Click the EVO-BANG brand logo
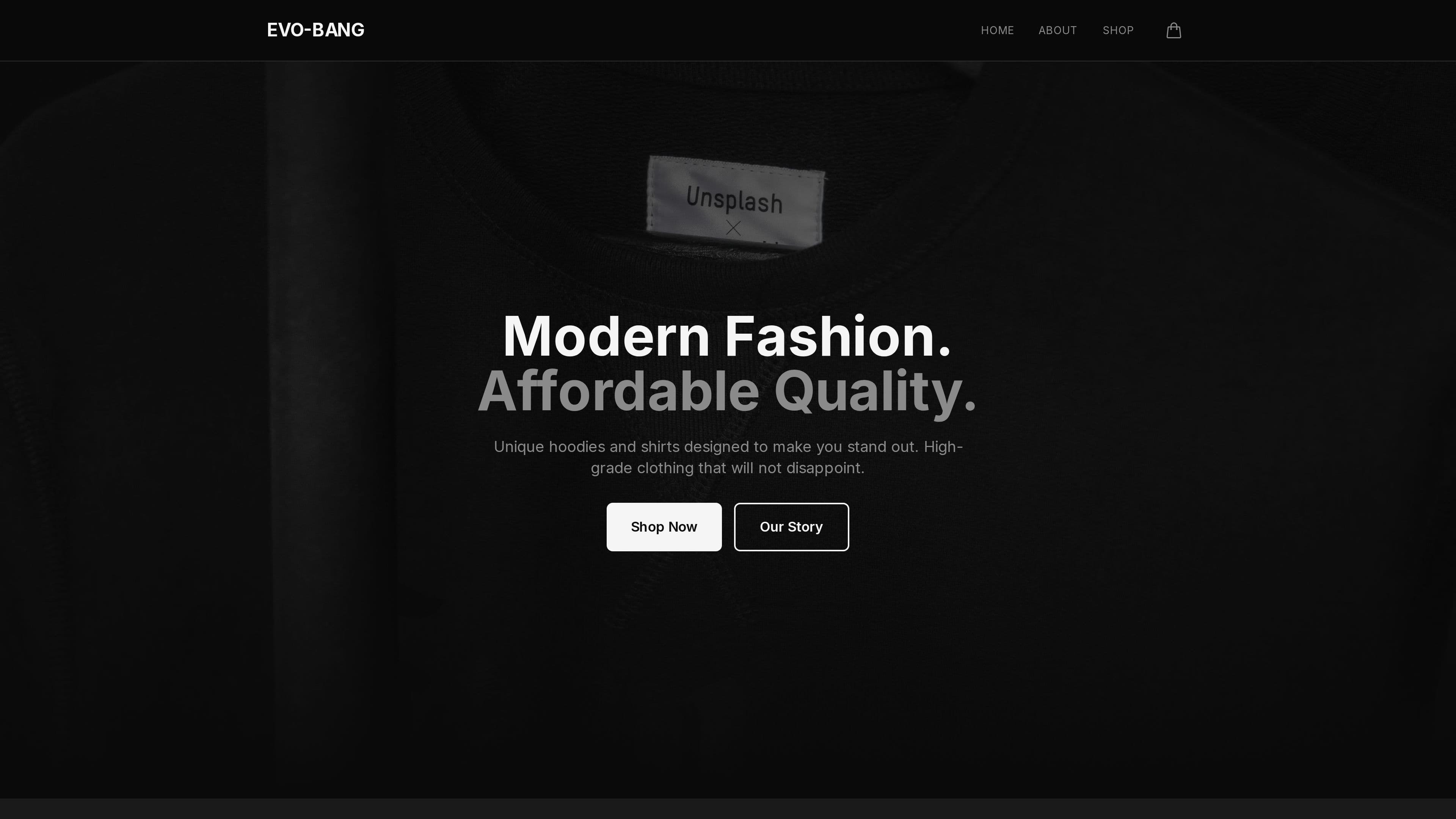 tap(315, 30)
